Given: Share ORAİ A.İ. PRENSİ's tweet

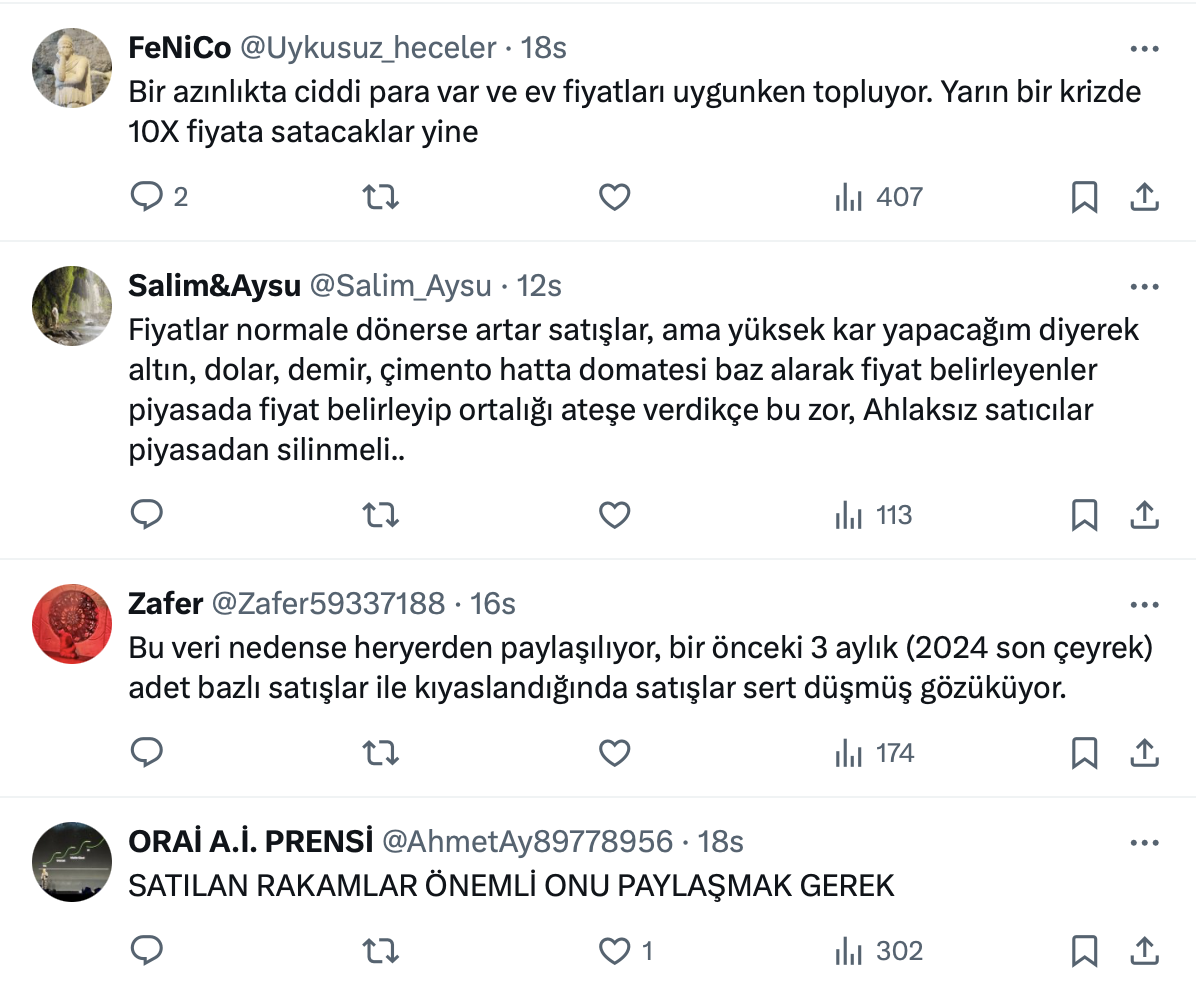Looking at the screenshot, I should coord(1144,950).
